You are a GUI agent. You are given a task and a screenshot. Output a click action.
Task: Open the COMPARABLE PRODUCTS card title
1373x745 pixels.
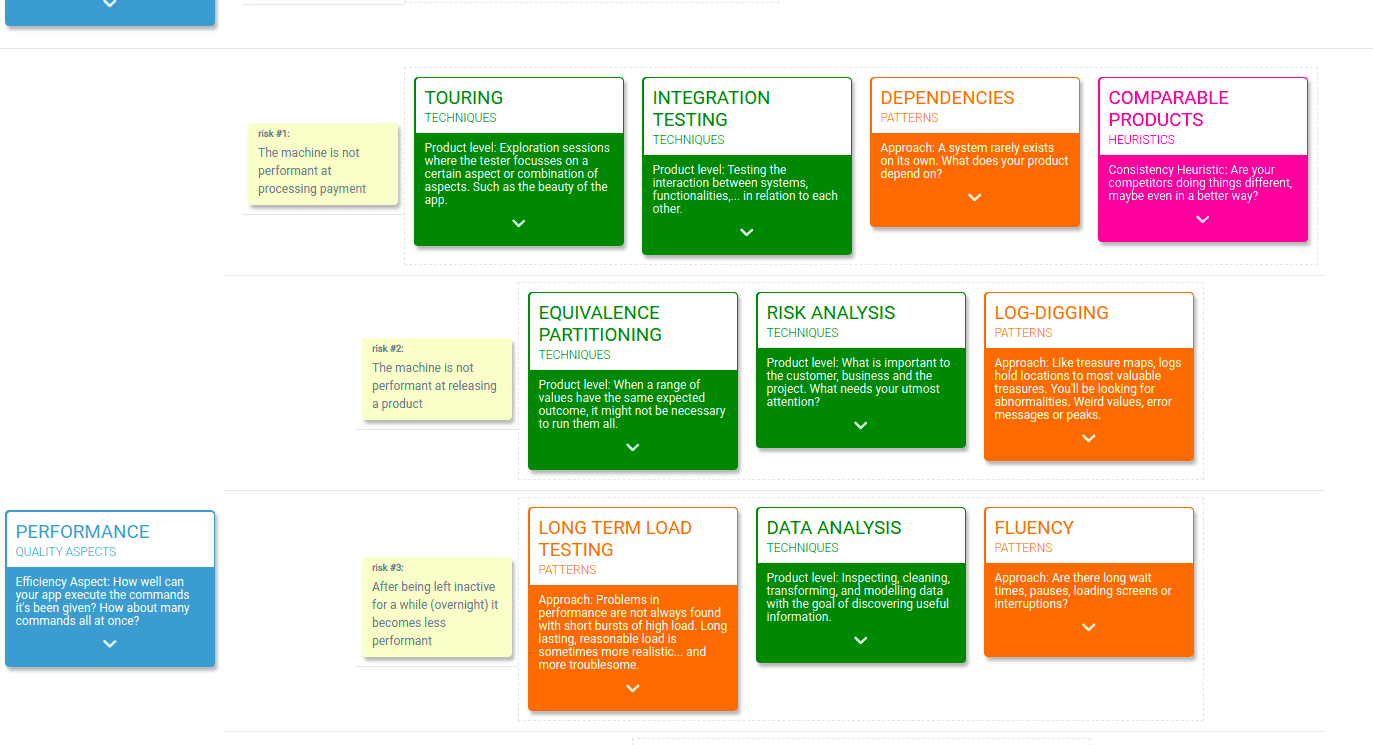point(1169,109)
